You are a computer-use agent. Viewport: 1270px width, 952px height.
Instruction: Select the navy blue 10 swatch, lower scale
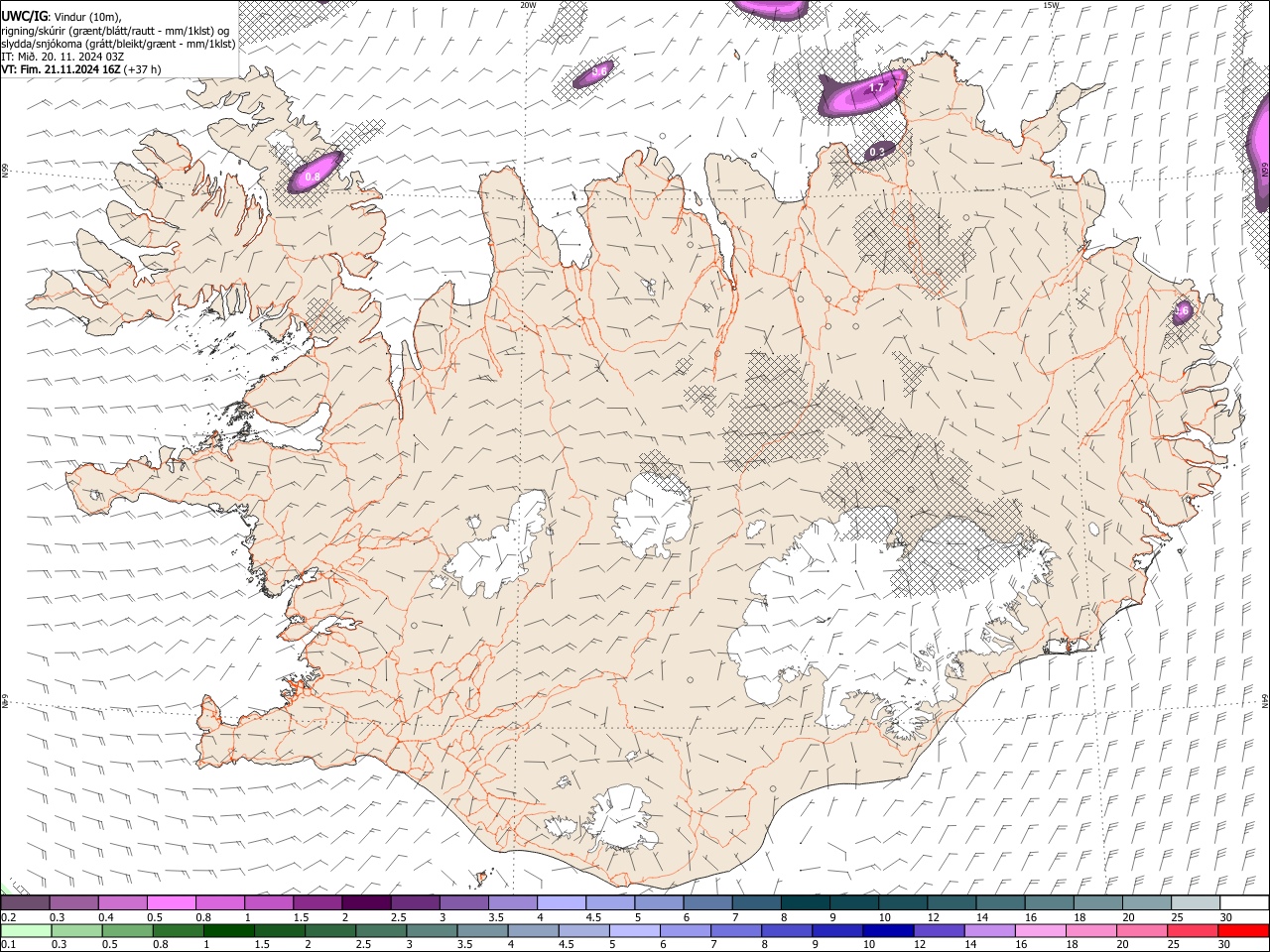click(x=888, y=930)
